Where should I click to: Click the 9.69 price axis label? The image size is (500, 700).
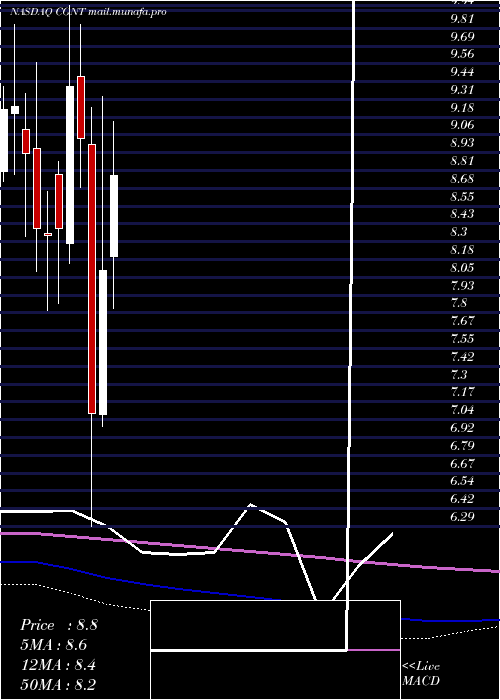point(462,37)
